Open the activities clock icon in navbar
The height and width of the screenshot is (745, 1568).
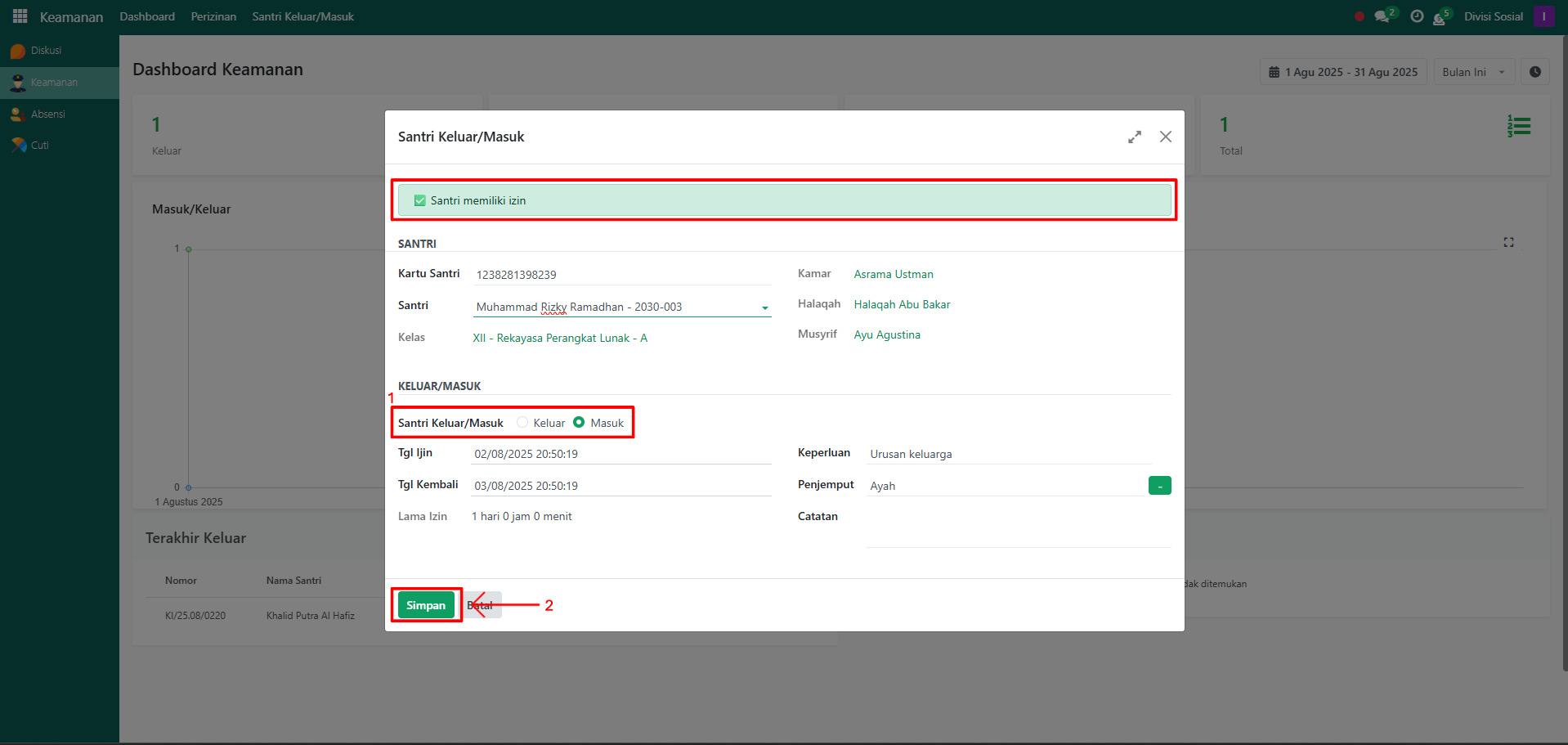[1417, 16]
